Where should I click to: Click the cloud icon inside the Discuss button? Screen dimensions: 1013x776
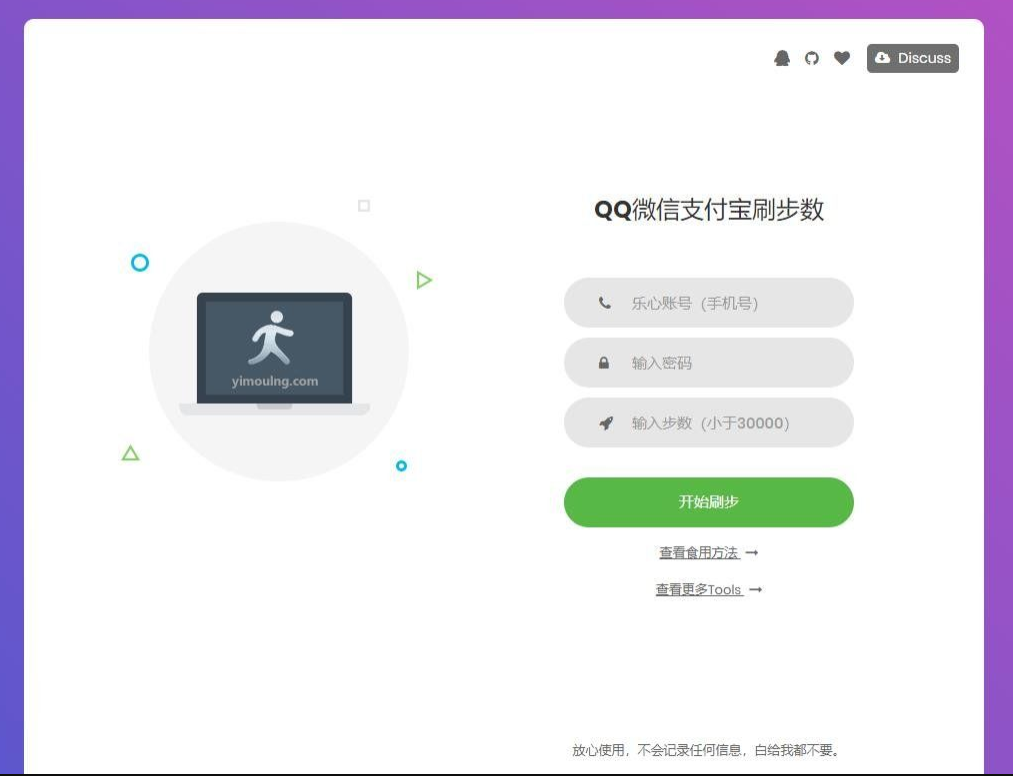click(883, 58)
